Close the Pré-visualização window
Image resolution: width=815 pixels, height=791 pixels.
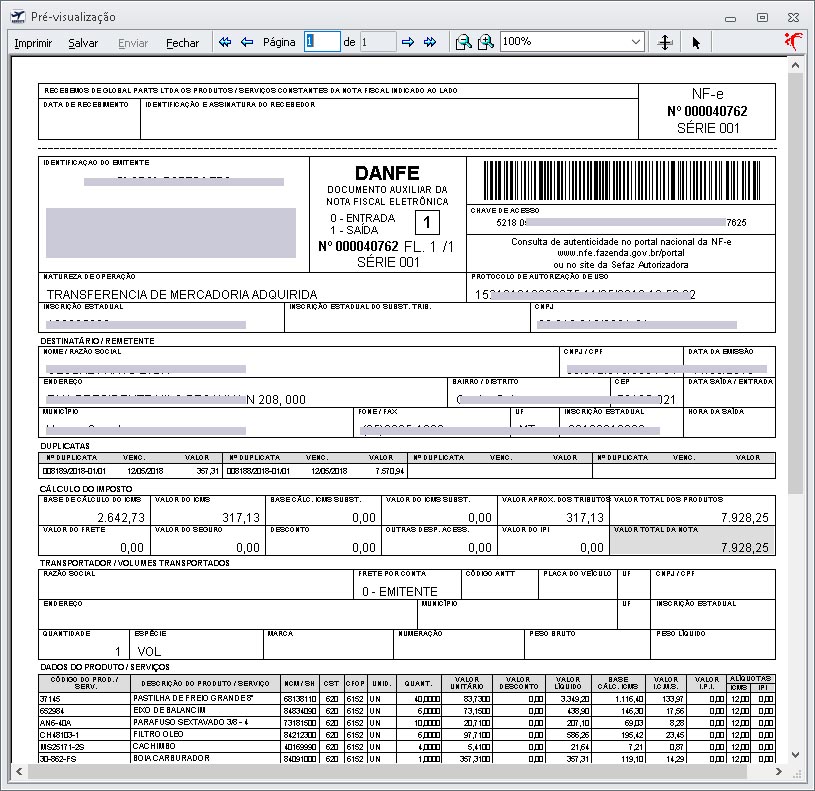(793, 18)
